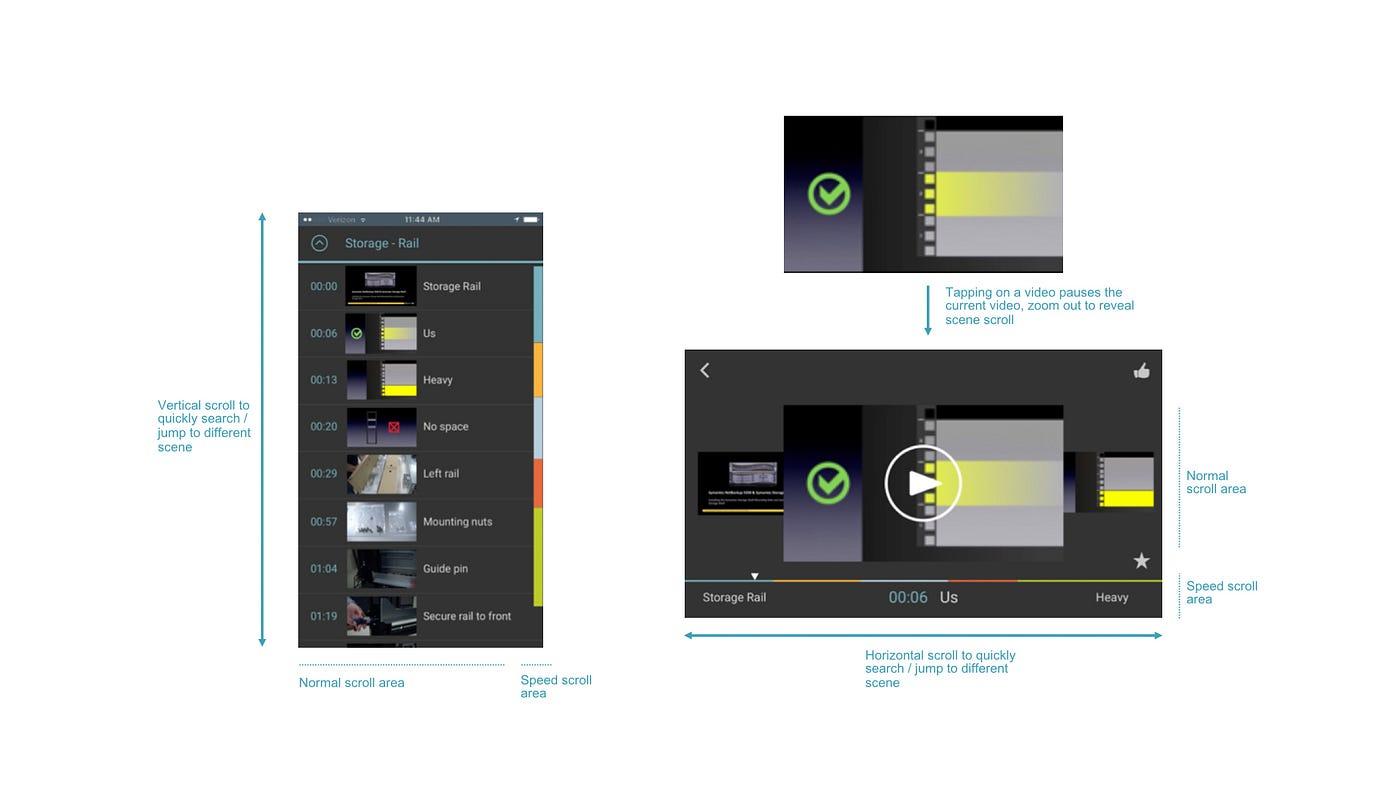Select the 'No space' label
This screenshot has height=788, width=1400.
[446, 427]
